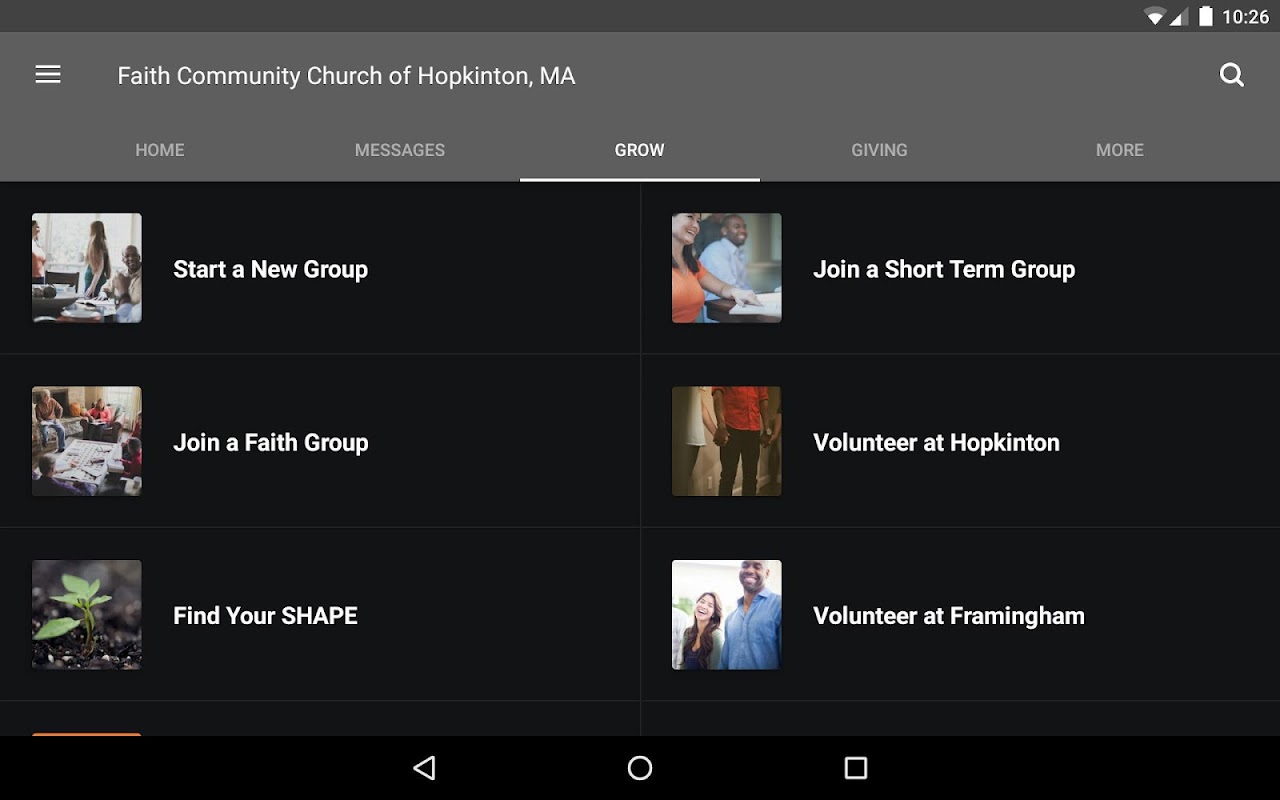Tap the search magnifier icon
The width and height of the screenshot is (1280, 800).
1232,75
